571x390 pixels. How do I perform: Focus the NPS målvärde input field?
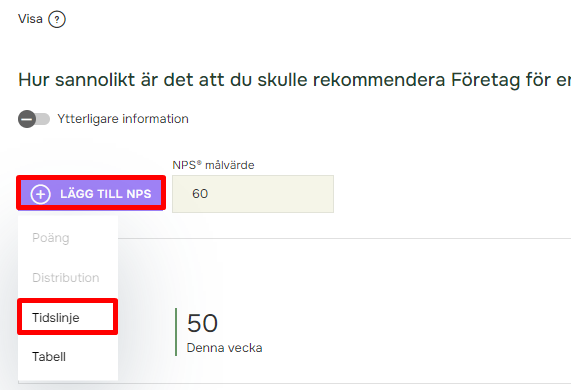coord(253,194)
